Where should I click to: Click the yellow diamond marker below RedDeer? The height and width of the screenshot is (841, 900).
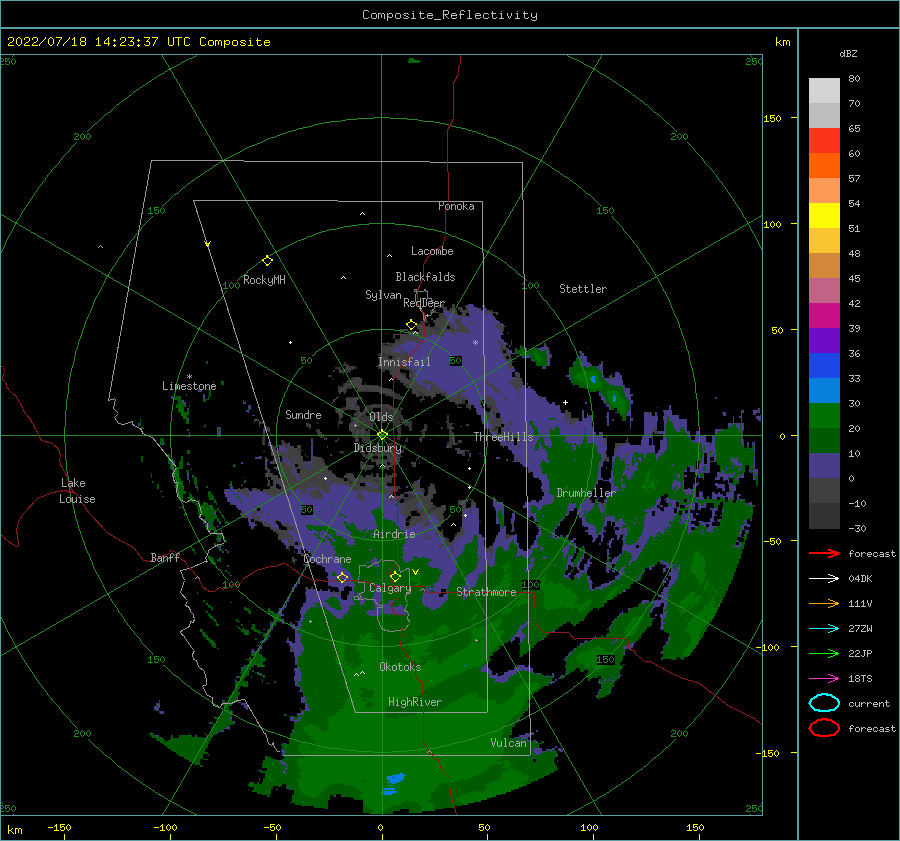(x=412, y=325)
